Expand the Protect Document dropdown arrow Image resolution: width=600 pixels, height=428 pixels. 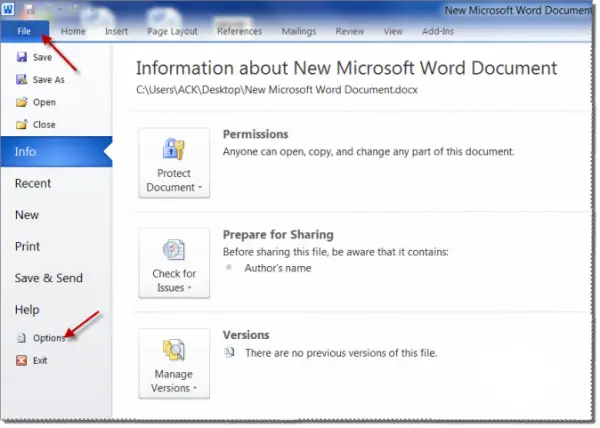[200, 188]
